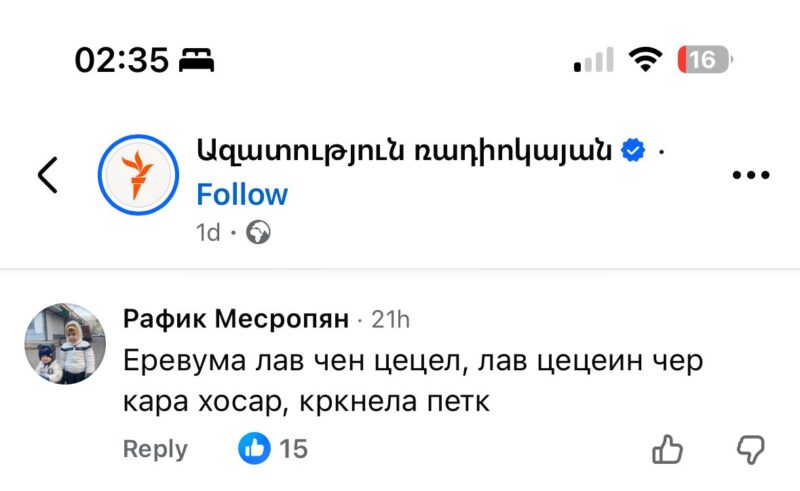Dislike the comment with thumbs down
The image size is (800, 491).
pos(750,449)
